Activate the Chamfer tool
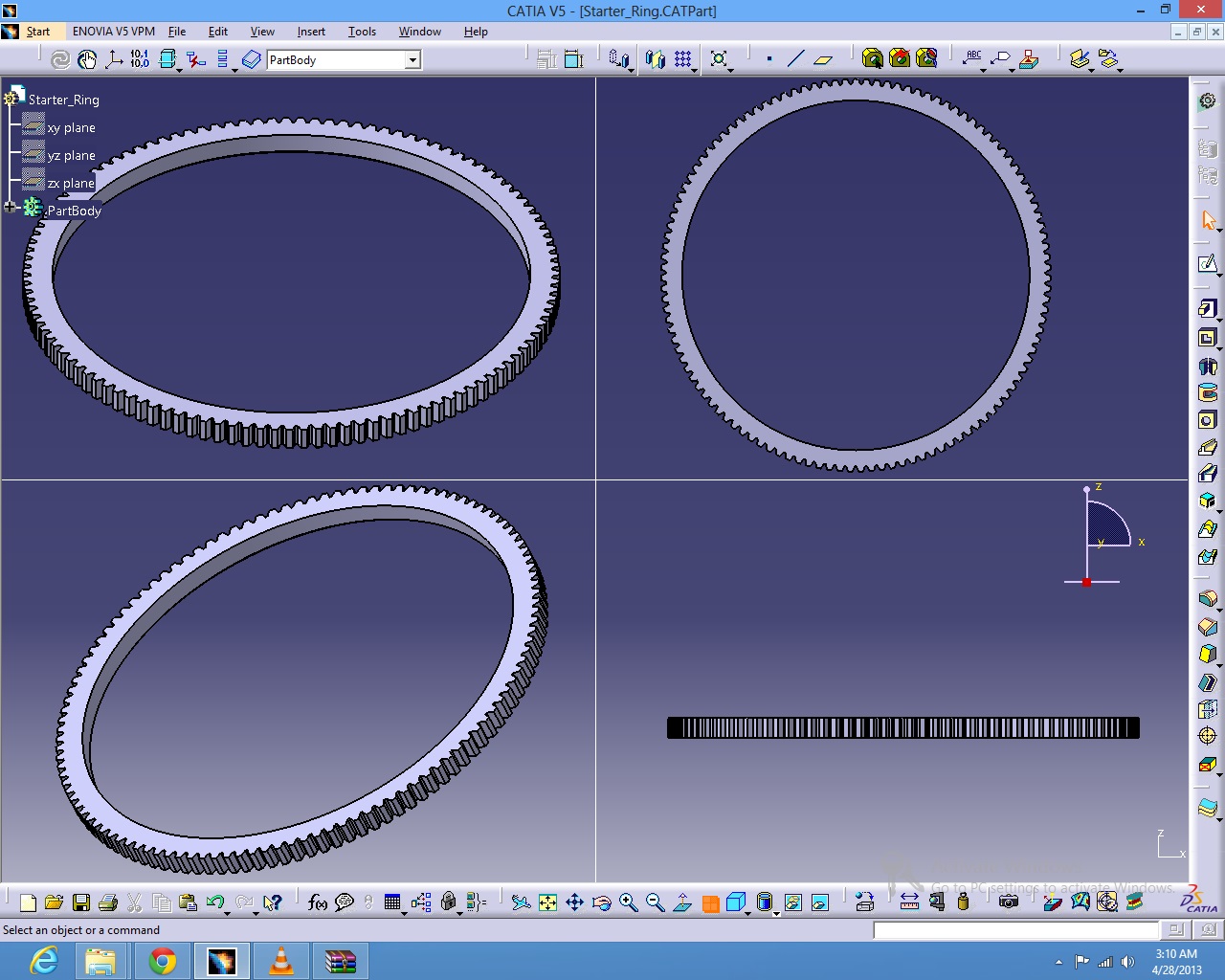The image size is (1225, 980). pos(1208,627)
